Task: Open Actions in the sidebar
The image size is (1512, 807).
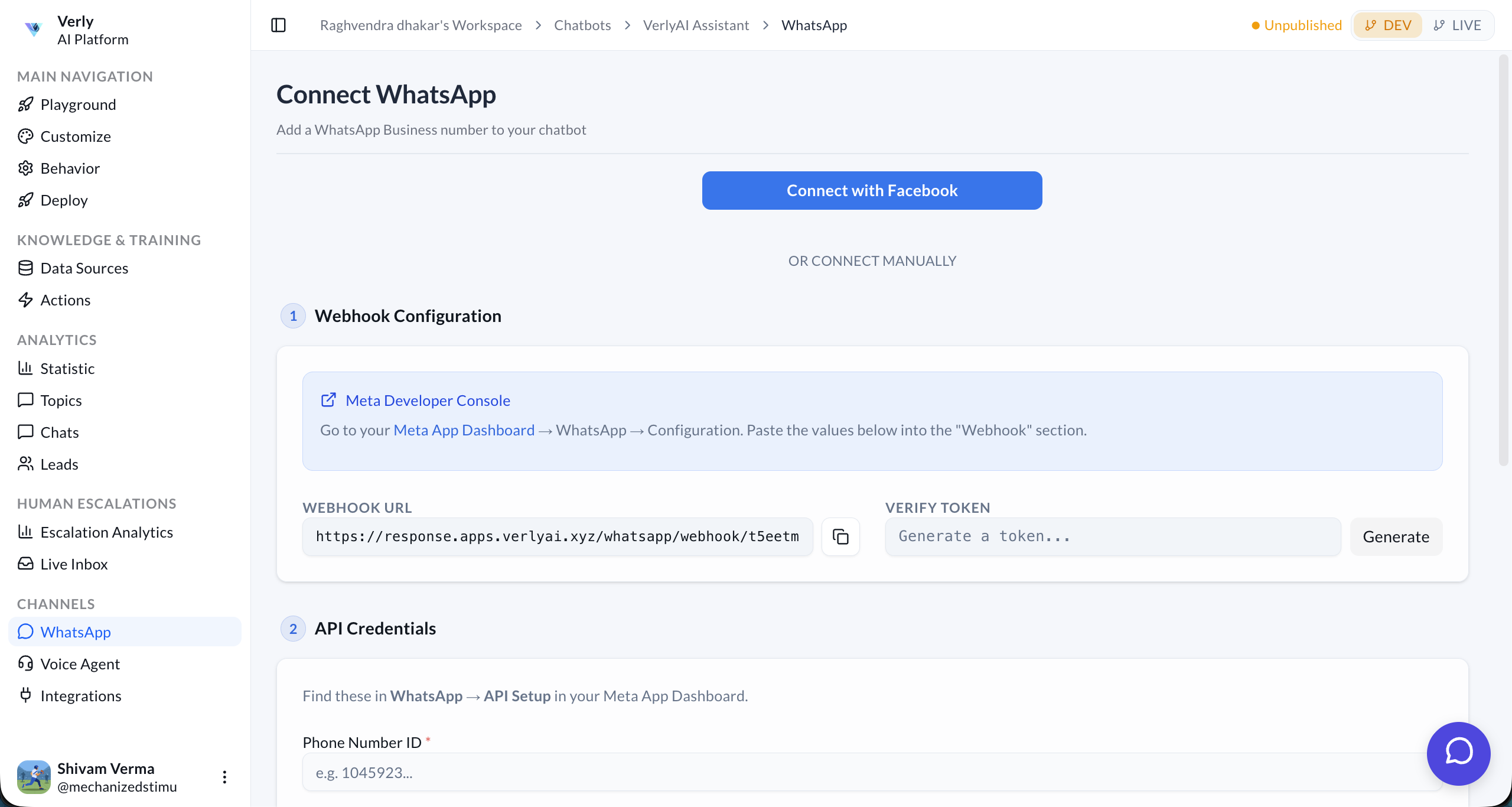Action: [x=66, y=300]
